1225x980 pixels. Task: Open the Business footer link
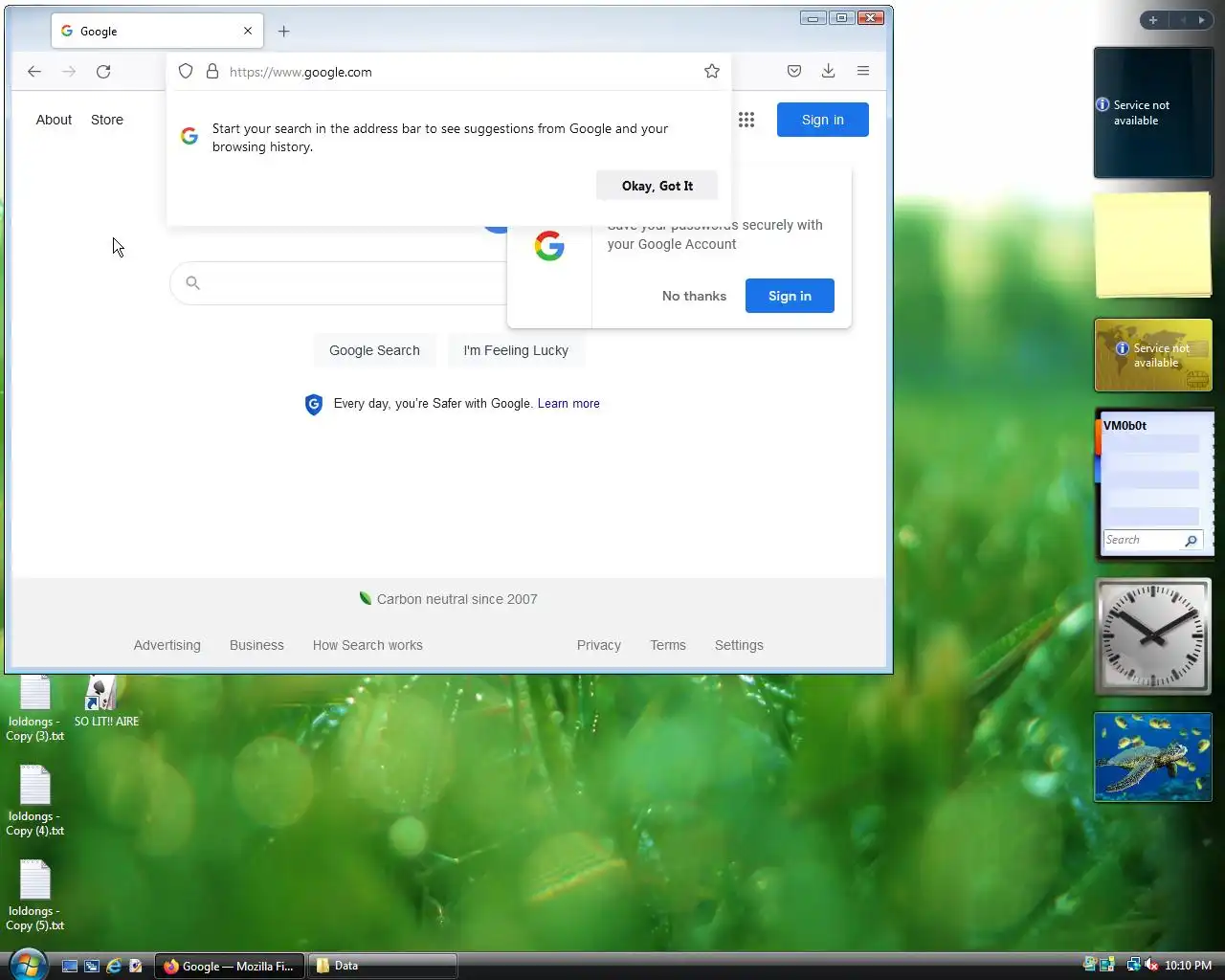[256, 645]
